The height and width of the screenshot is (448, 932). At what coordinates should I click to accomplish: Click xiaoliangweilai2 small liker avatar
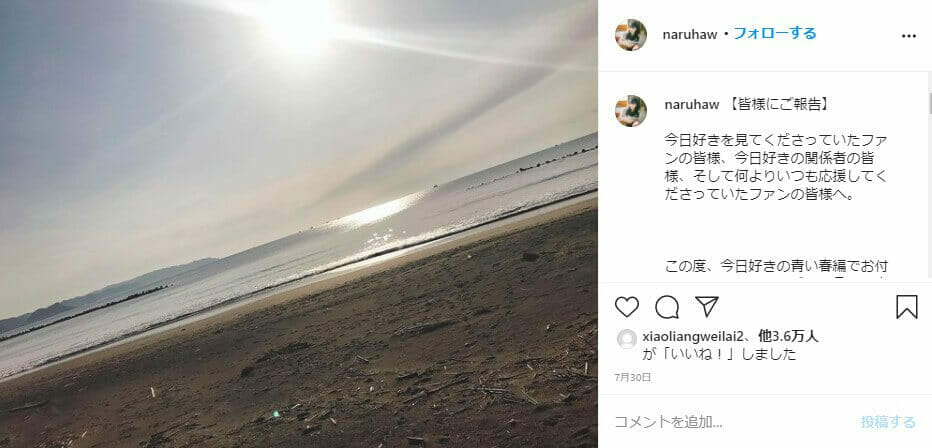pos(626,339)
